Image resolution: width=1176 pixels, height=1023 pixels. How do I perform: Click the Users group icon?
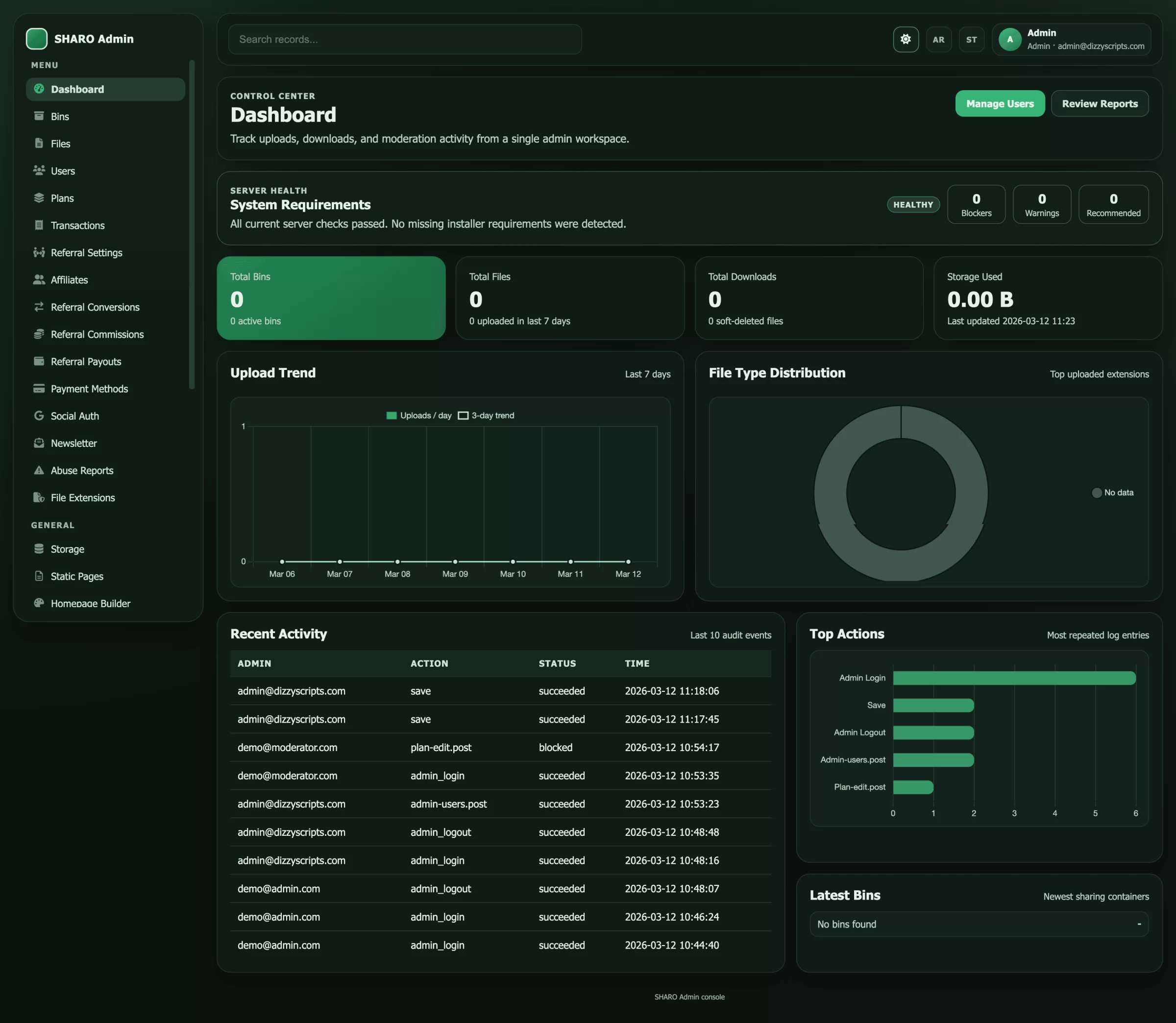[x=39, y=170]
